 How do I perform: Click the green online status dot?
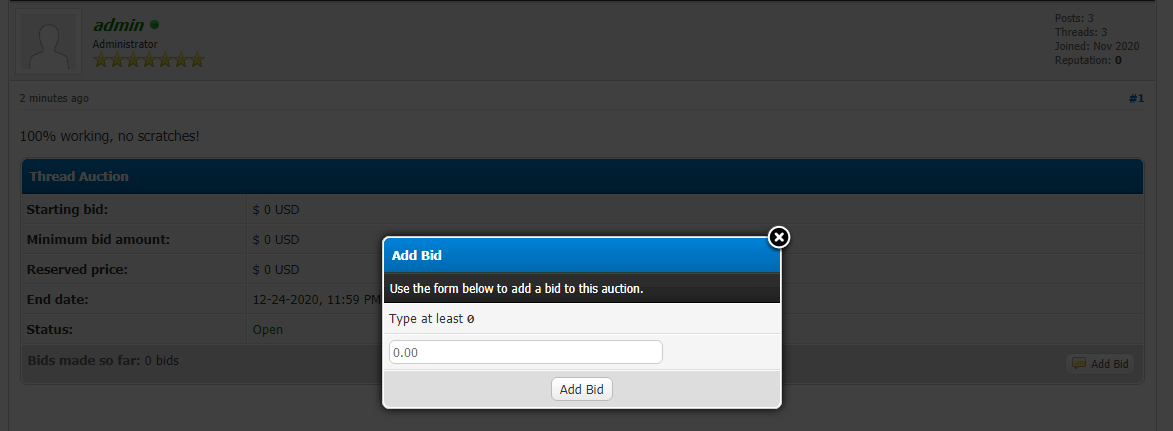point(155,24)
